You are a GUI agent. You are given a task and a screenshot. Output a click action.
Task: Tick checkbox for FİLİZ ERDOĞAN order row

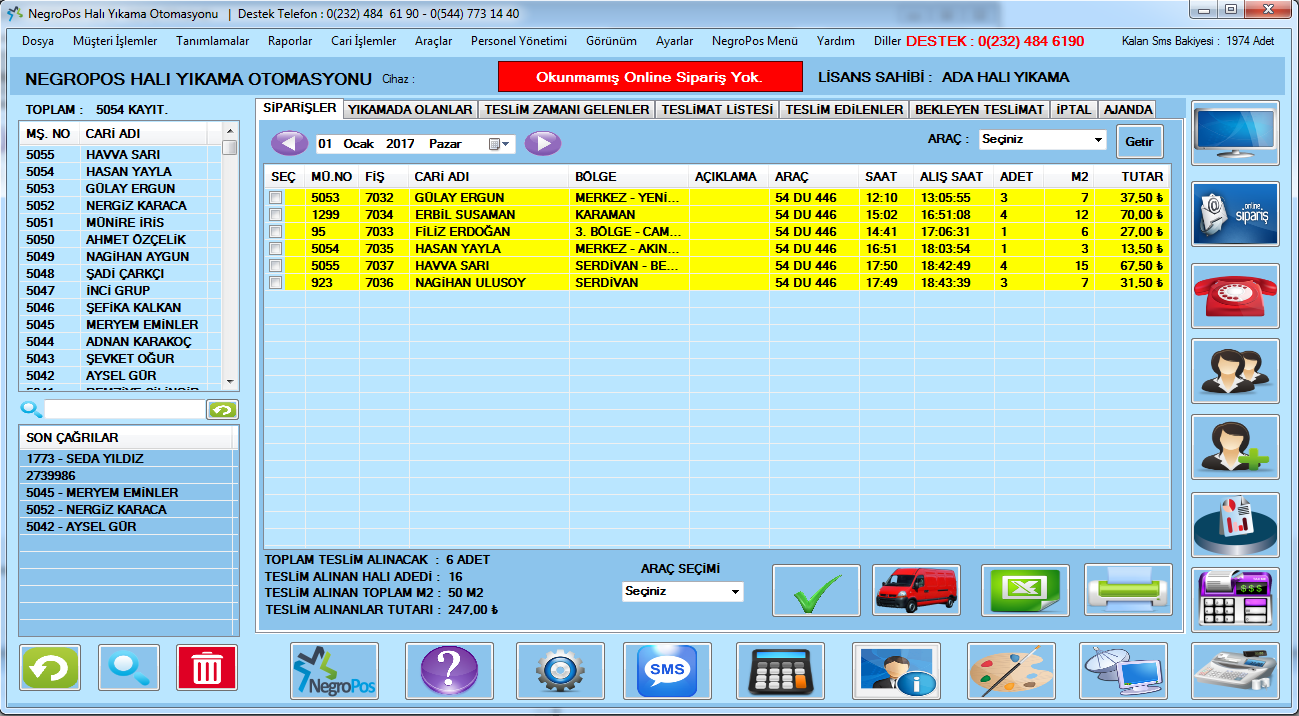click(276, 232)
